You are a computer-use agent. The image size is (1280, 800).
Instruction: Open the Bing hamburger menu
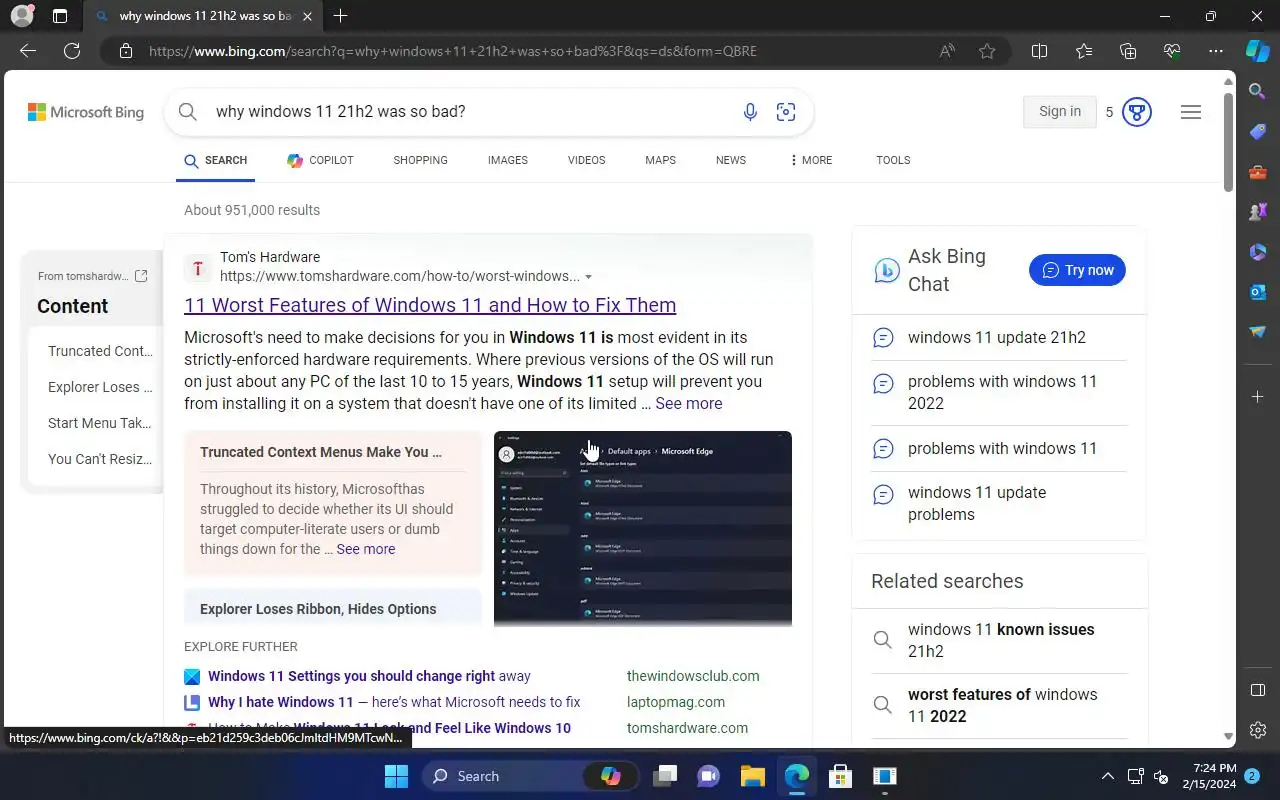(1190, 112)
